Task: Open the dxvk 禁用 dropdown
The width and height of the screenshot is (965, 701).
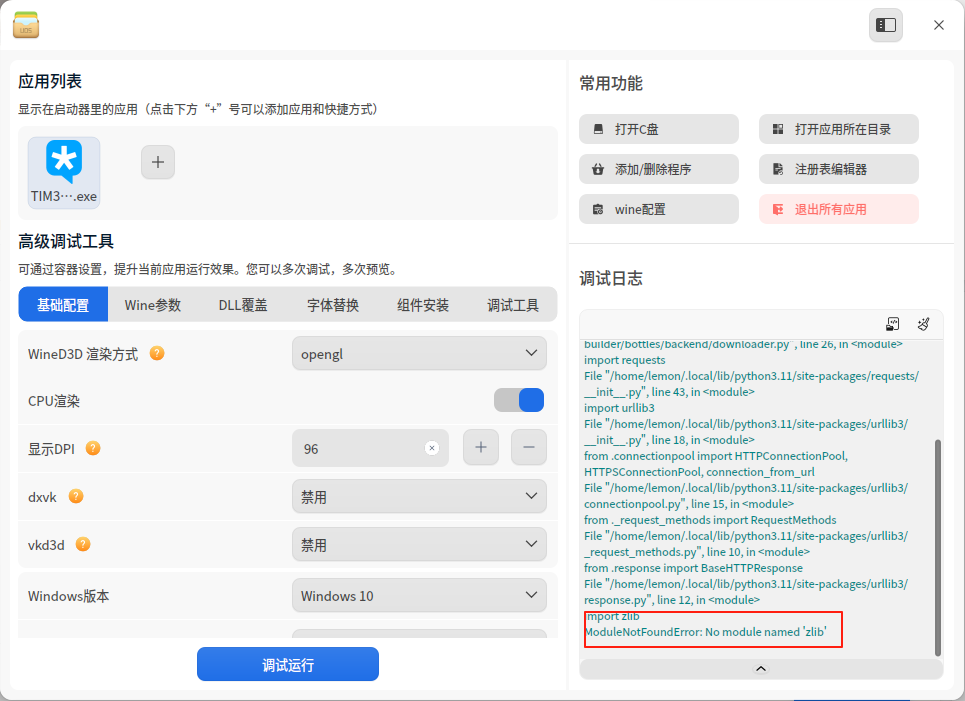Action: (419, 496)
